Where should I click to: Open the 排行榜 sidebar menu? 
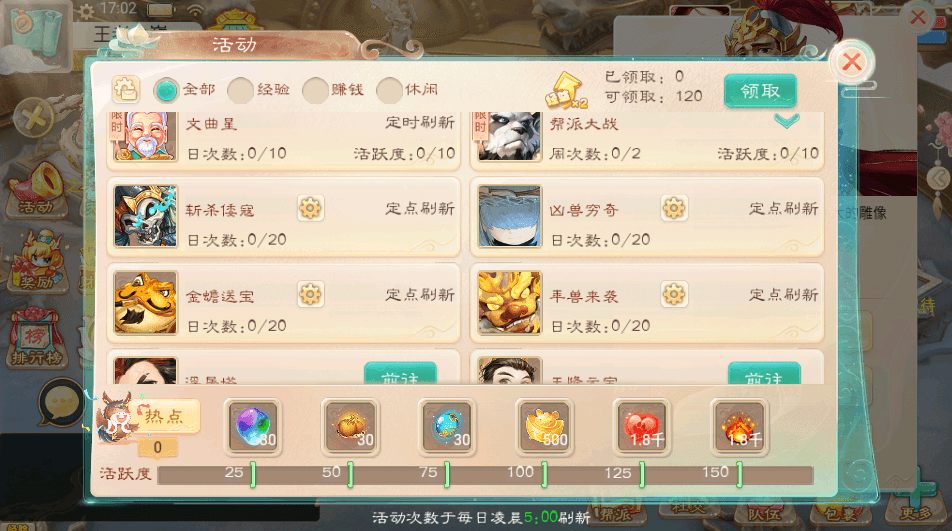pyautogui.click(x=35, y=339)
